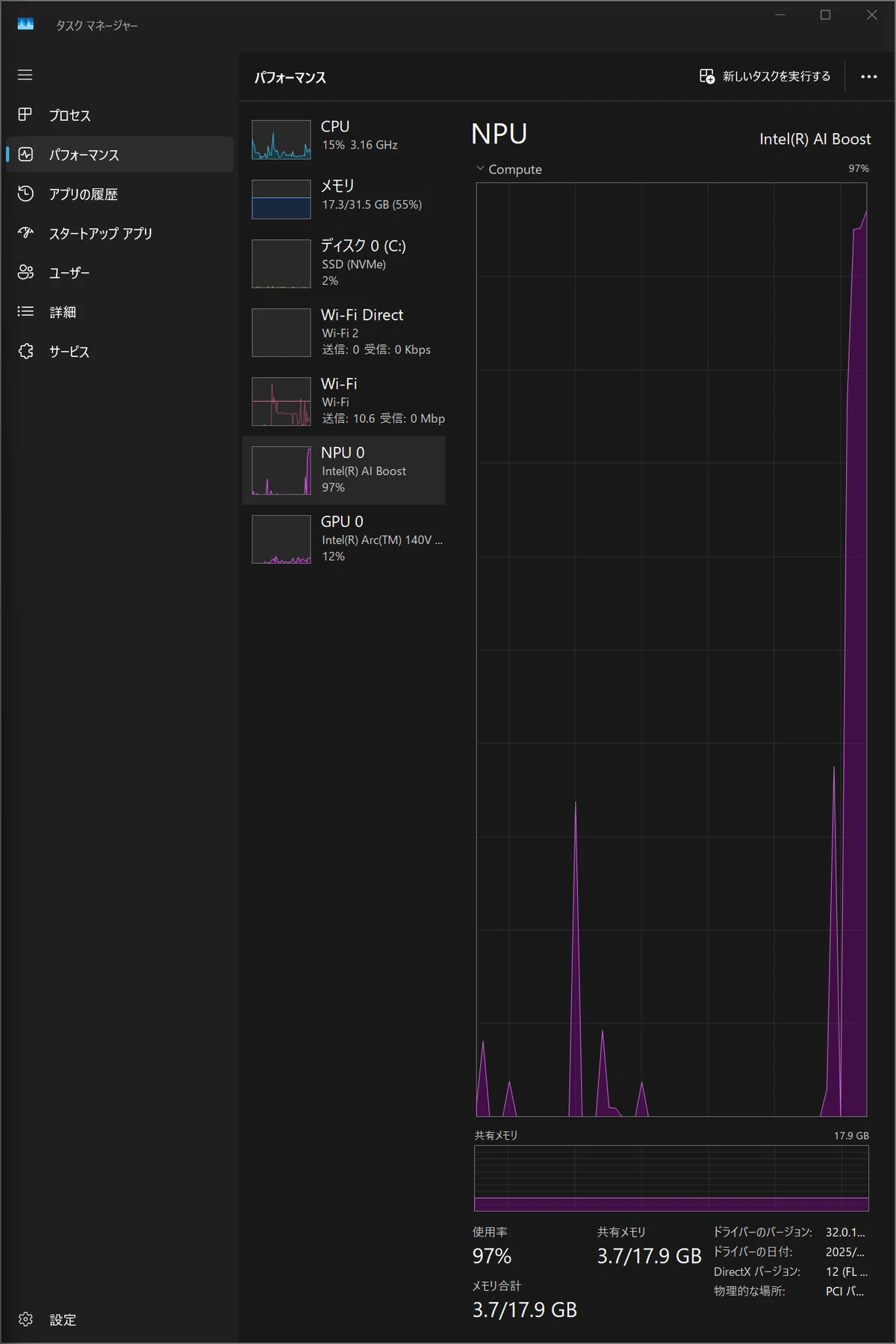Minimize the Task Manager window
Screen dimensions: 896x1344
tap(780, 15)
